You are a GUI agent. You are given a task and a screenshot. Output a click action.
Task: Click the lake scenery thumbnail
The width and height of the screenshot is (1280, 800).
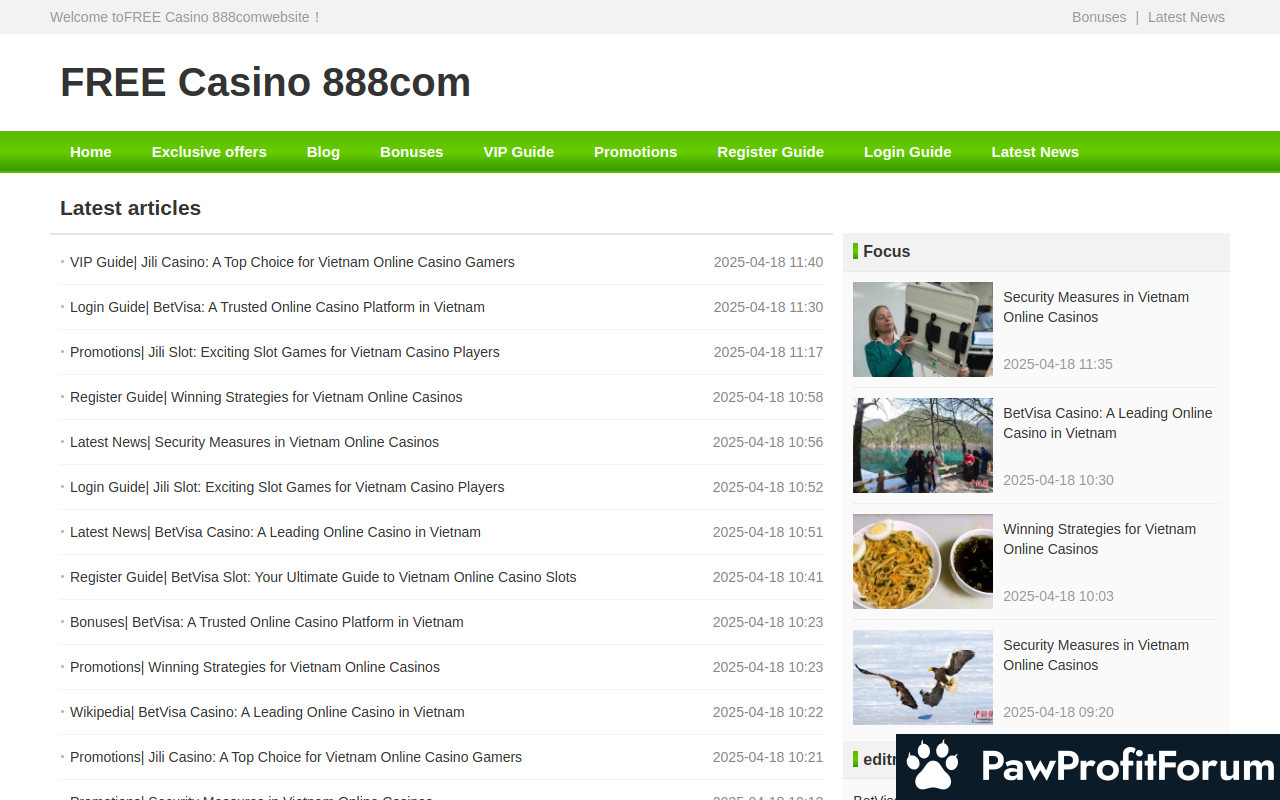pyautogui.click(x=923, y=445)
